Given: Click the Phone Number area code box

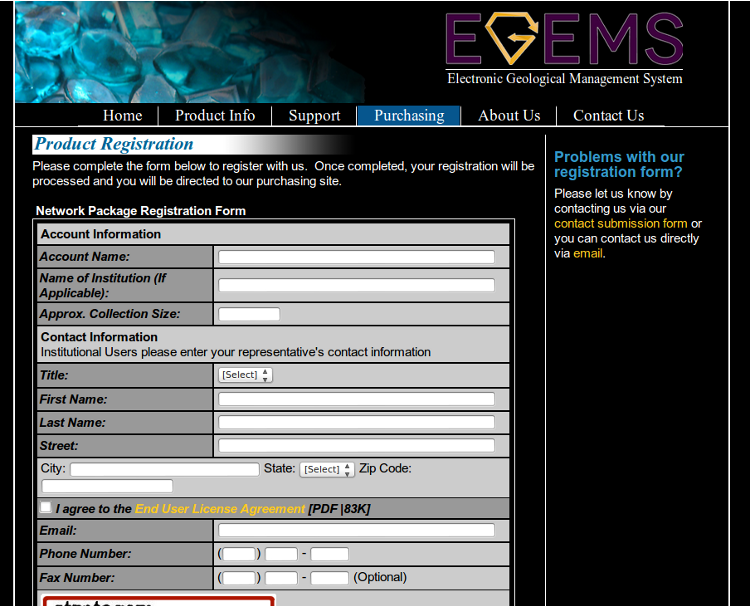Looking at the screenshot, I should 239,554.
